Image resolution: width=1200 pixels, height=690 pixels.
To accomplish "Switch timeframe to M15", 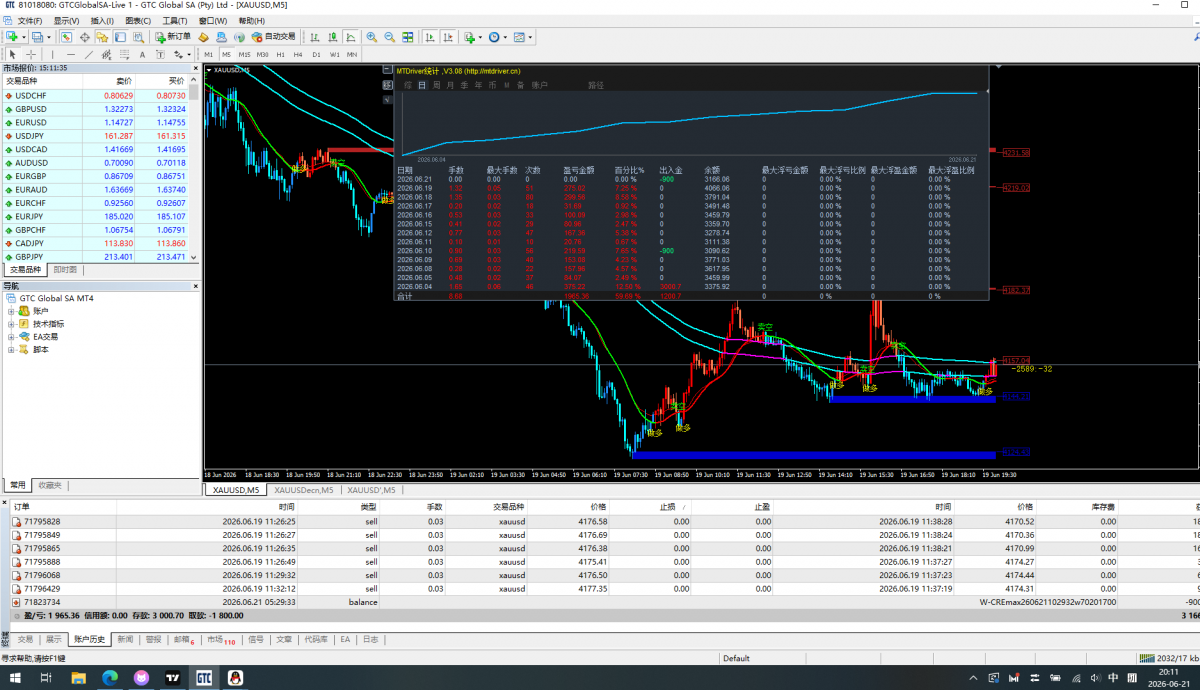I will (x=244, y=53).
